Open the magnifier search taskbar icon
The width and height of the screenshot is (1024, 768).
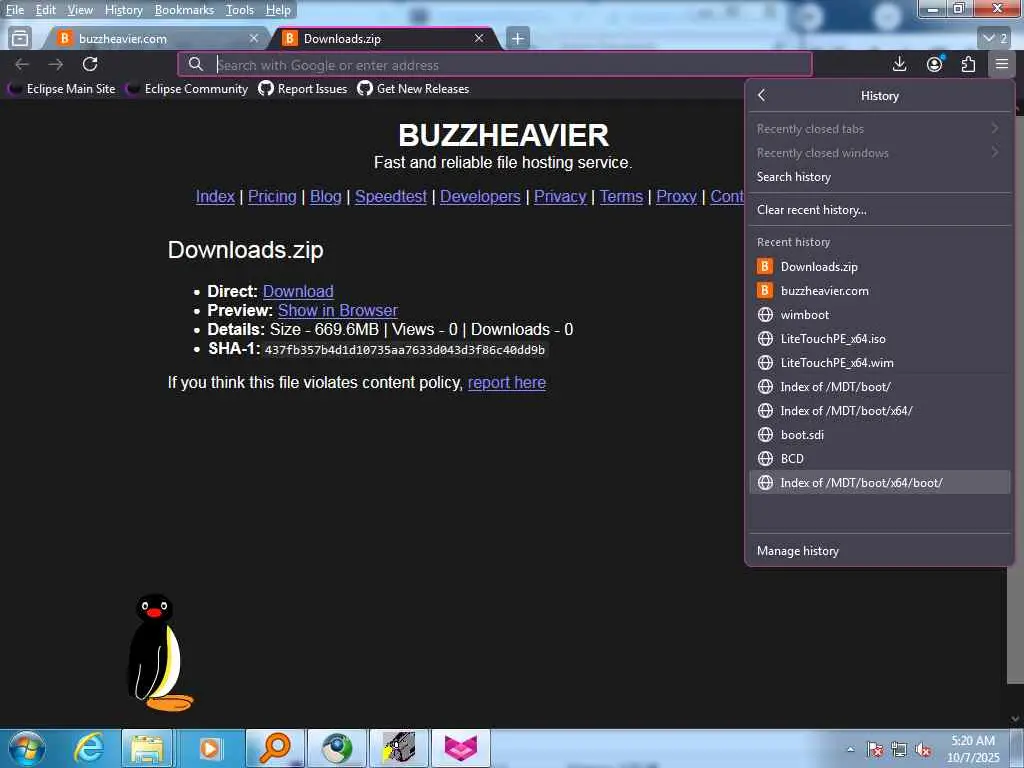coord(275,748)
